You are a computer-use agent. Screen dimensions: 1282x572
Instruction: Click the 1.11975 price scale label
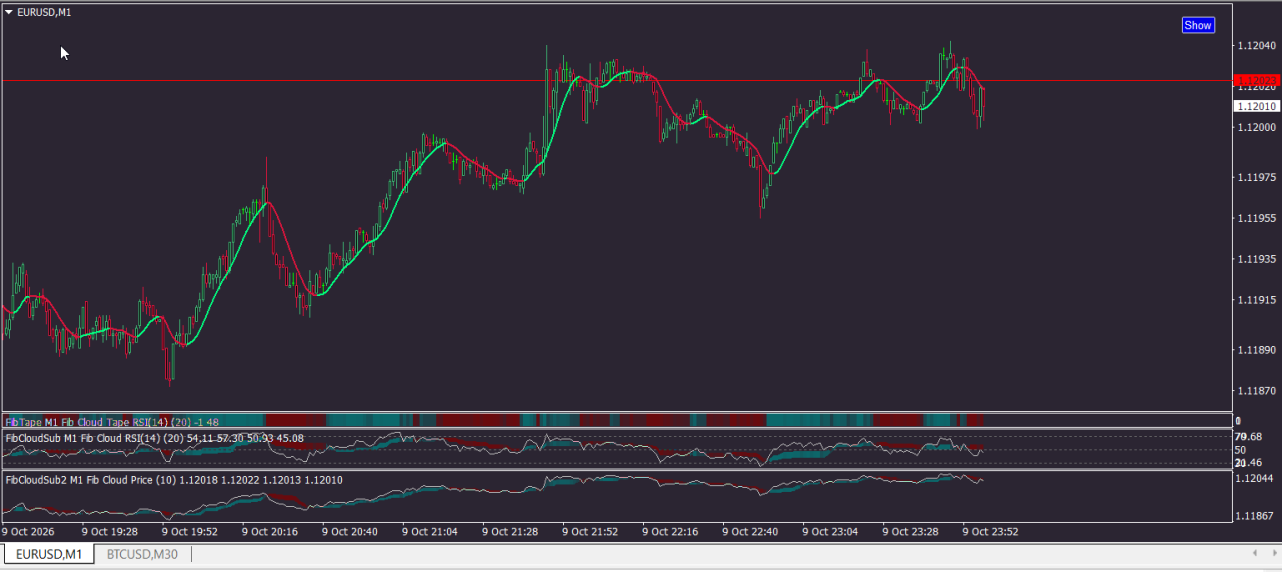(1256, 177)
